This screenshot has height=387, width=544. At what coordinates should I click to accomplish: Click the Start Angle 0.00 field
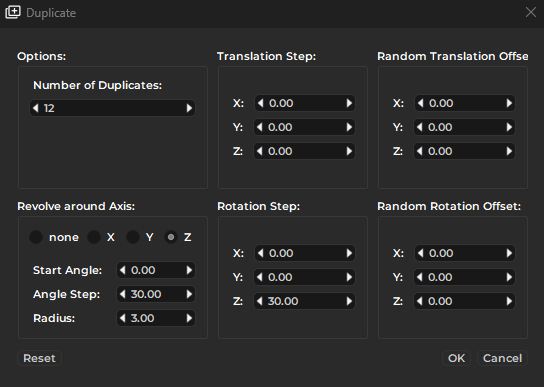coord(156,270)
